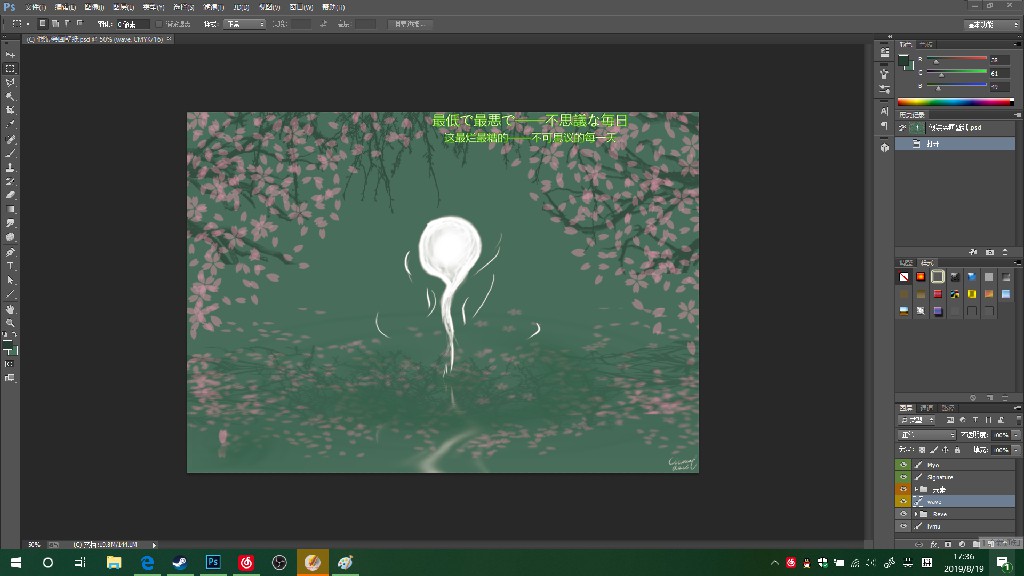Open the File menu
This screenshot has height=576, width=1024.
pyautogui.click(x=34, y=7)
